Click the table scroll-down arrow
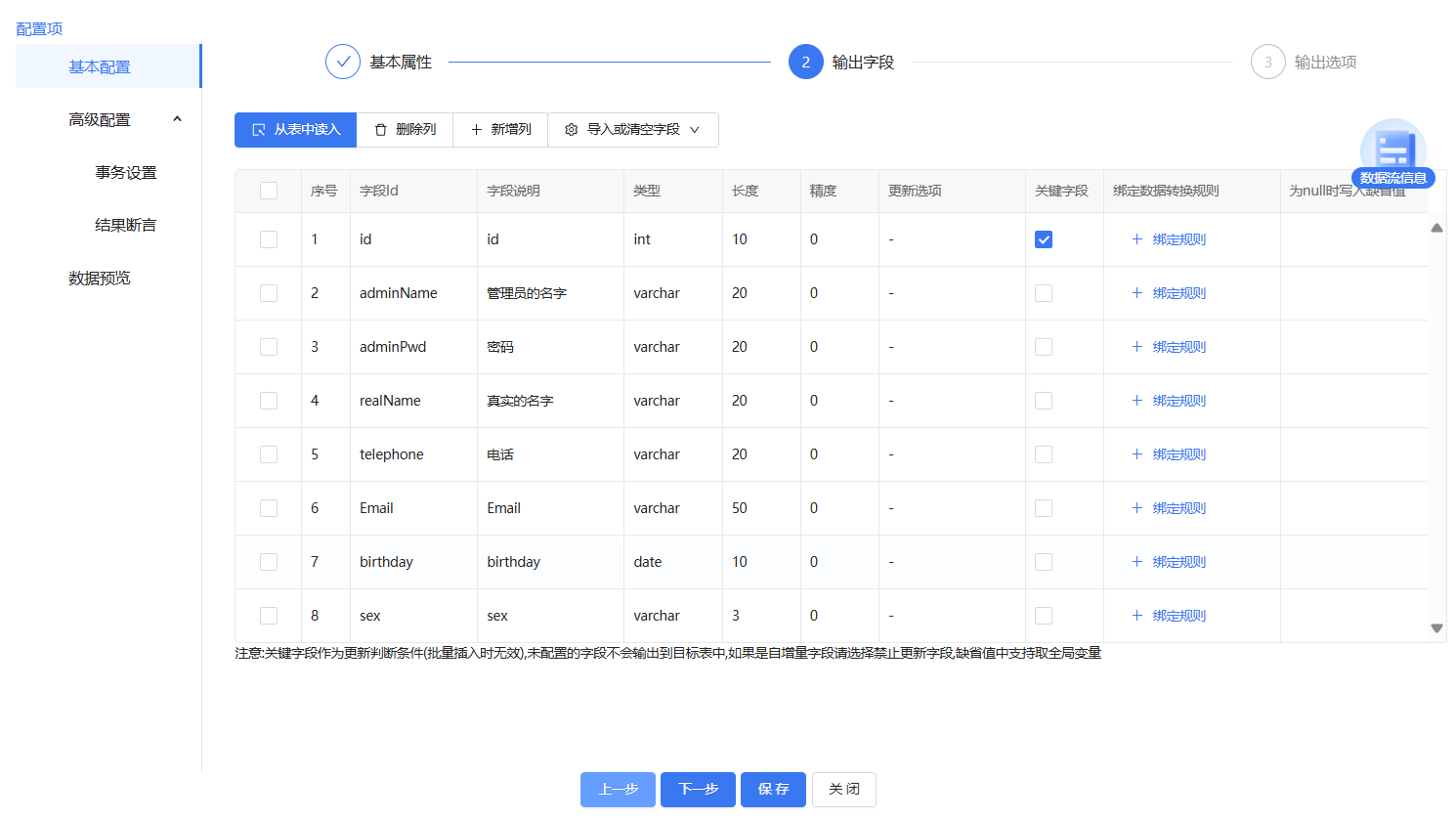The image size is (1456, 819). coord(1436,628)
